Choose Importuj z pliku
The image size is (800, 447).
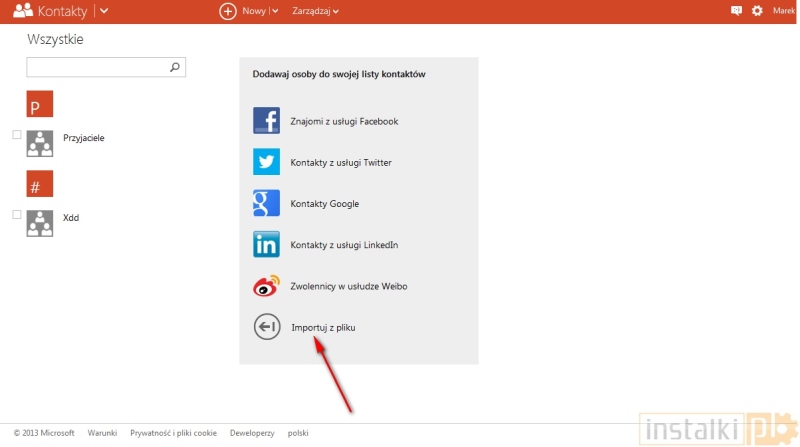coord(323,328)
